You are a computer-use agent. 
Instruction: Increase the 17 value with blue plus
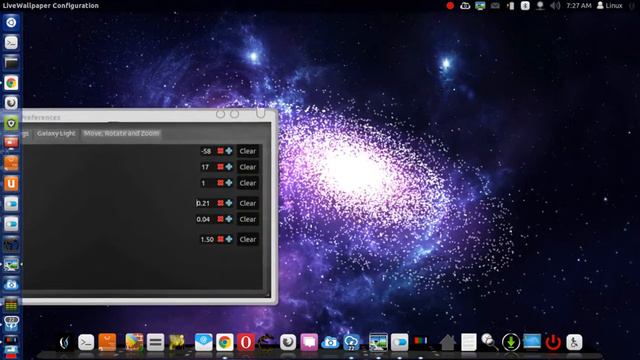click(x=229, y=167)
